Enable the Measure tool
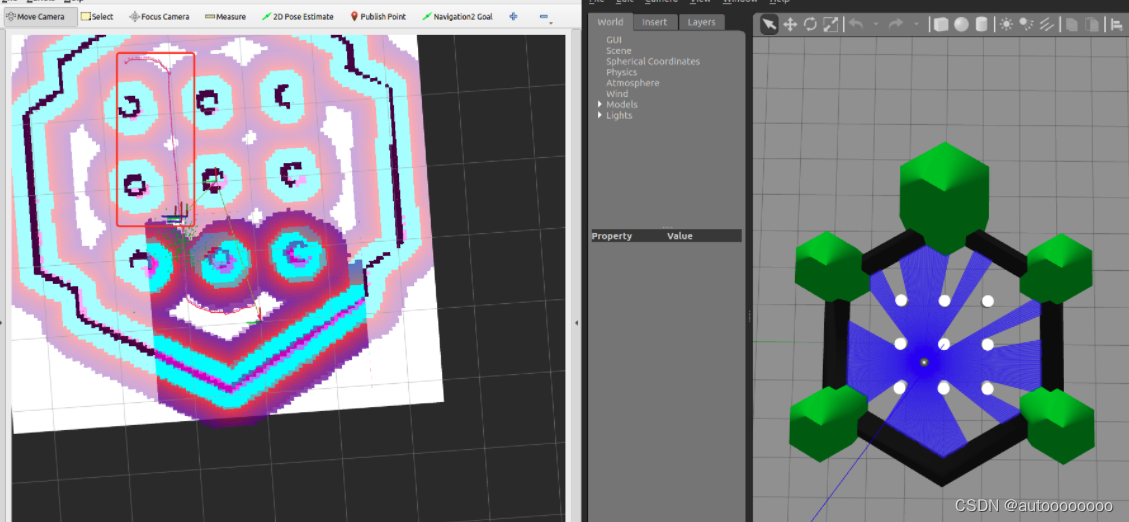 tap(225, 17)
